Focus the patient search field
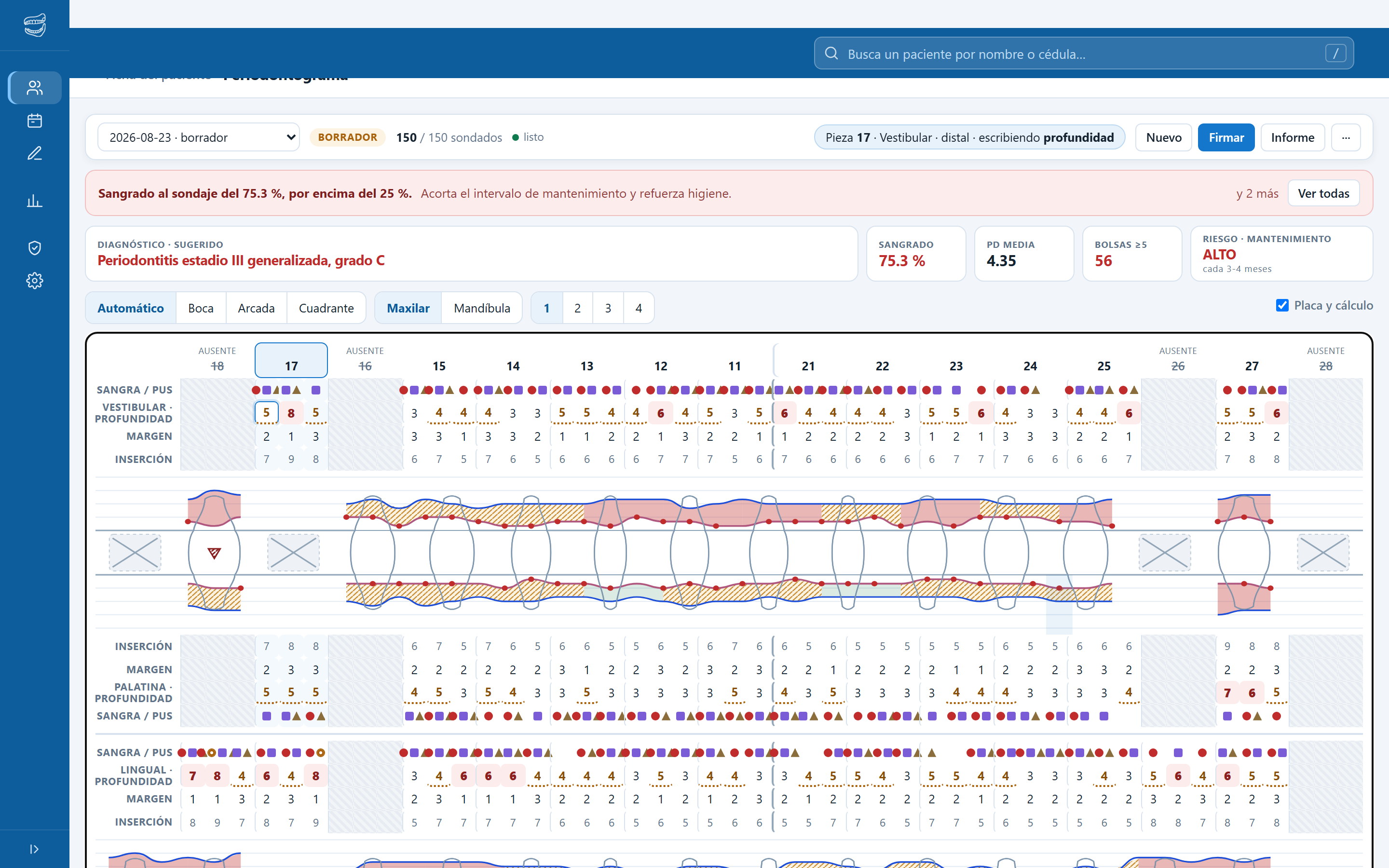 [1084, 54]
